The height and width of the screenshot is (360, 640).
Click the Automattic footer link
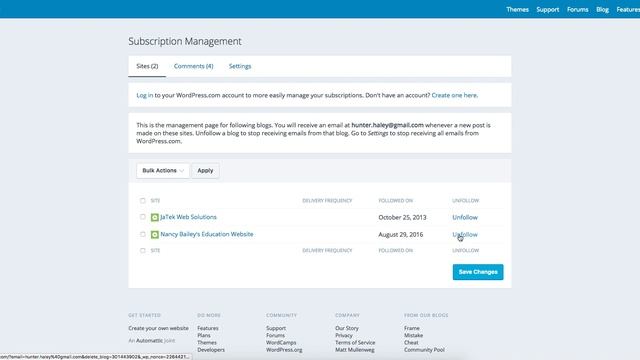coord(149,340)
